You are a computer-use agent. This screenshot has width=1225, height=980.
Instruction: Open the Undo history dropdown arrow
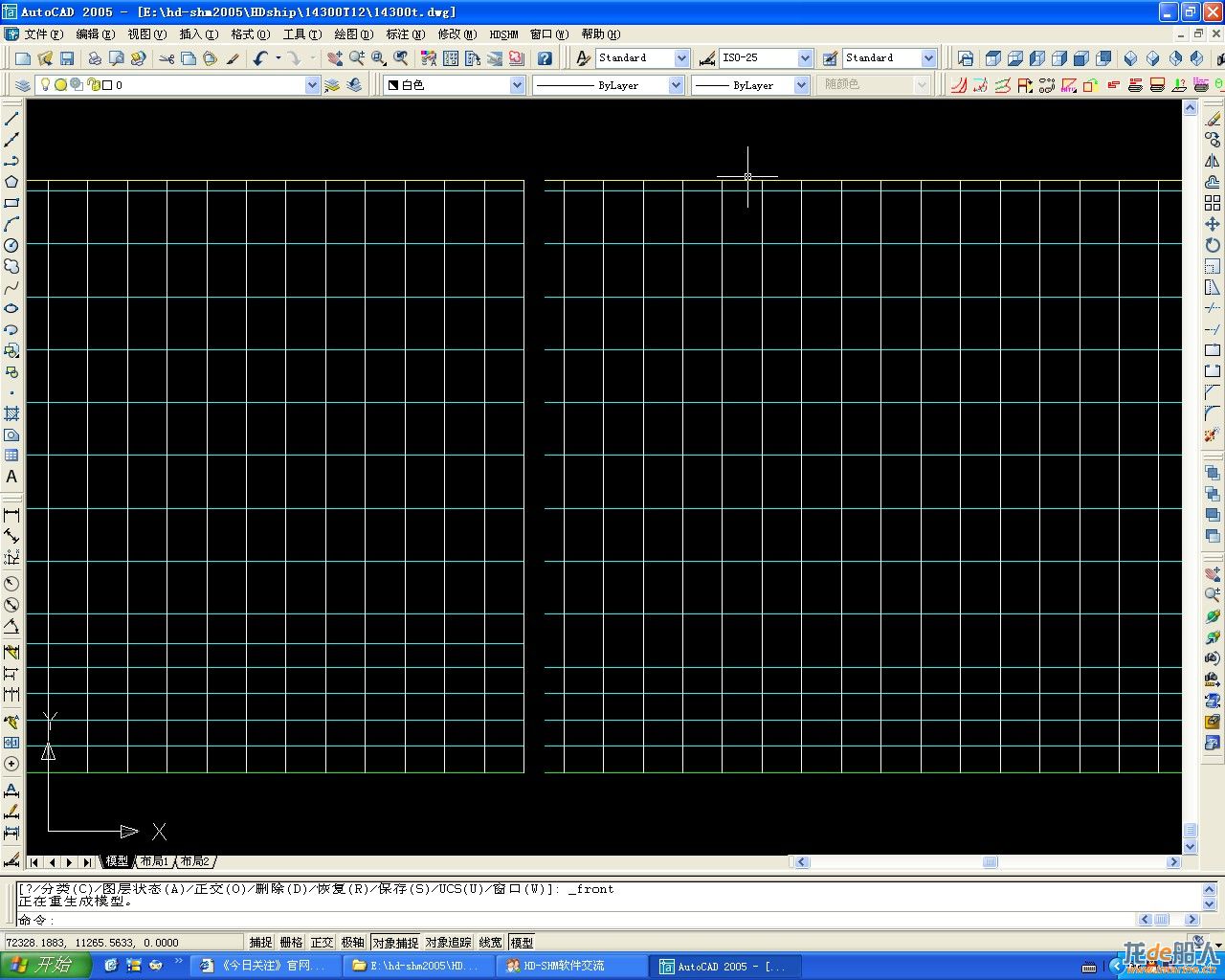coord(278,58)
